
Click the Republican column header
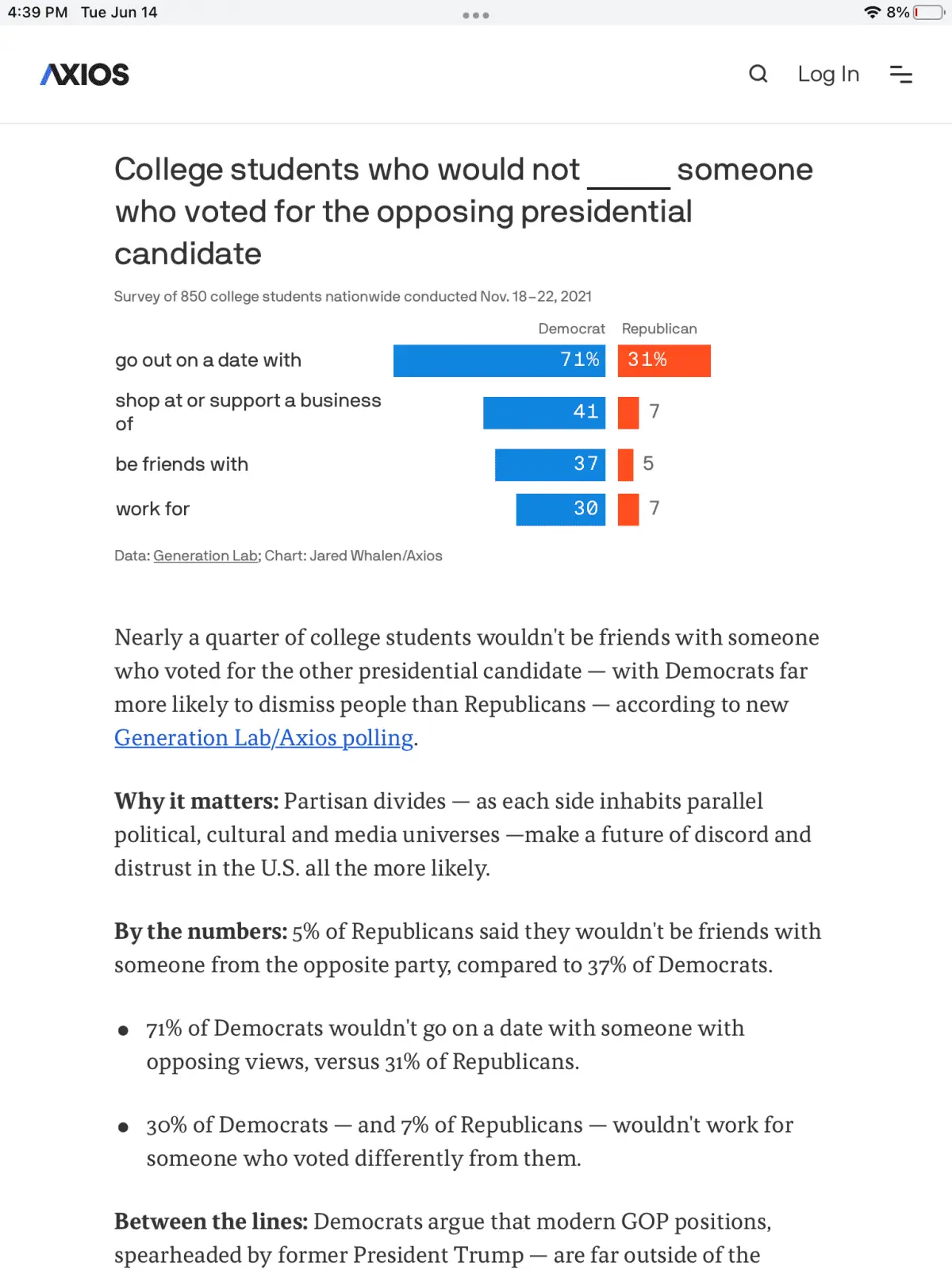pos(659,329)
